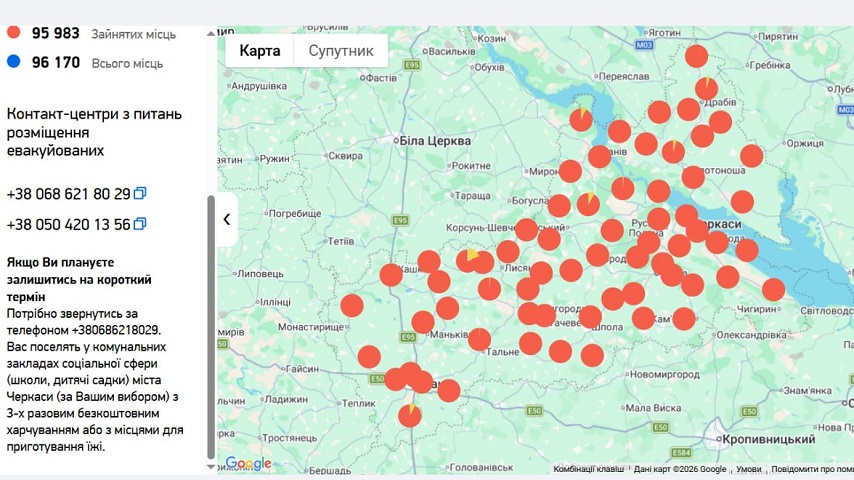
Task: Click the blue Всього місць legend dot
Action: (14, 62)
